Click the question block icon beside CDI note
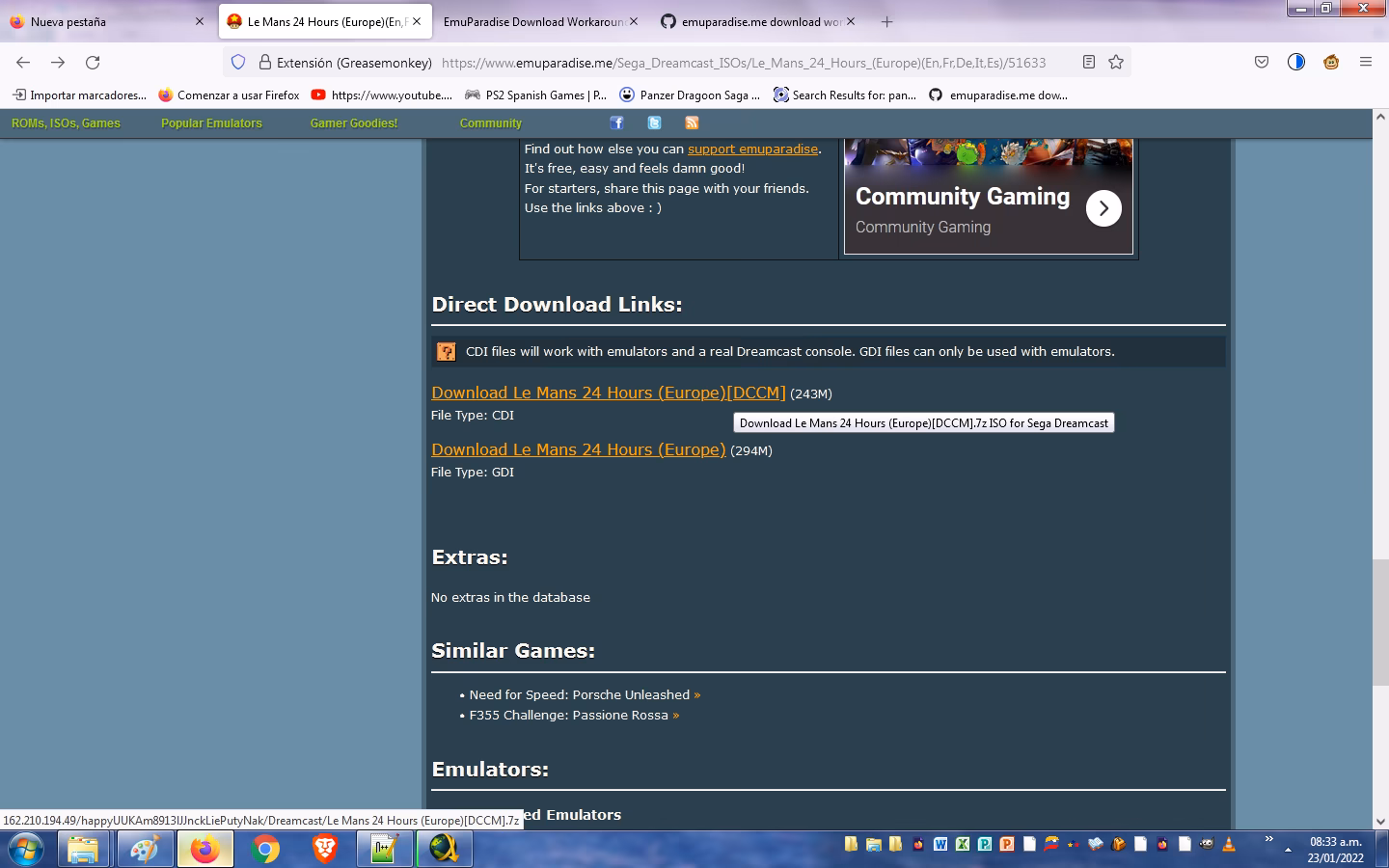 pyautogui.click(x=446, y=351)
